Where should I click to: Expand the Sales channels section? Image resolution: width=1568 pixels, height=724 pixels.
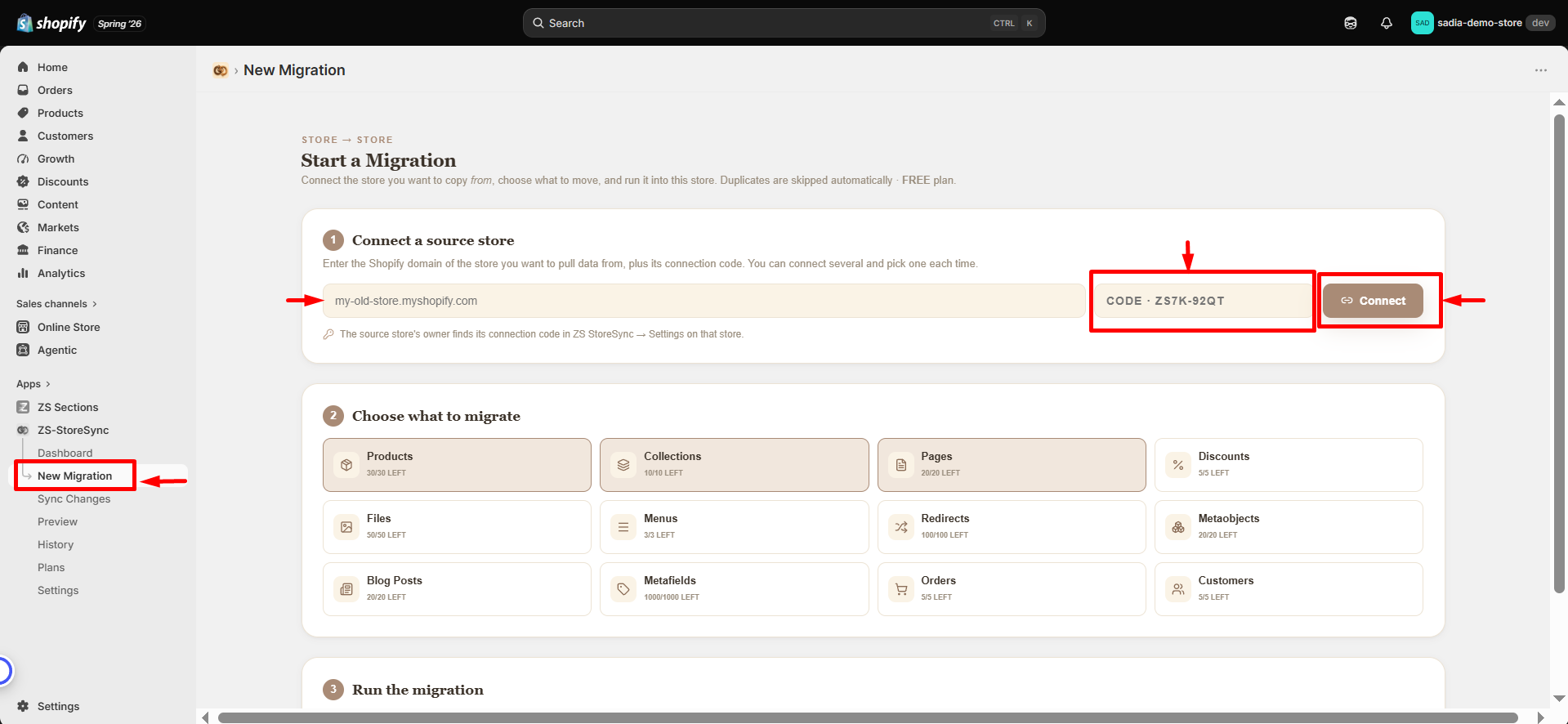[56, 304]
